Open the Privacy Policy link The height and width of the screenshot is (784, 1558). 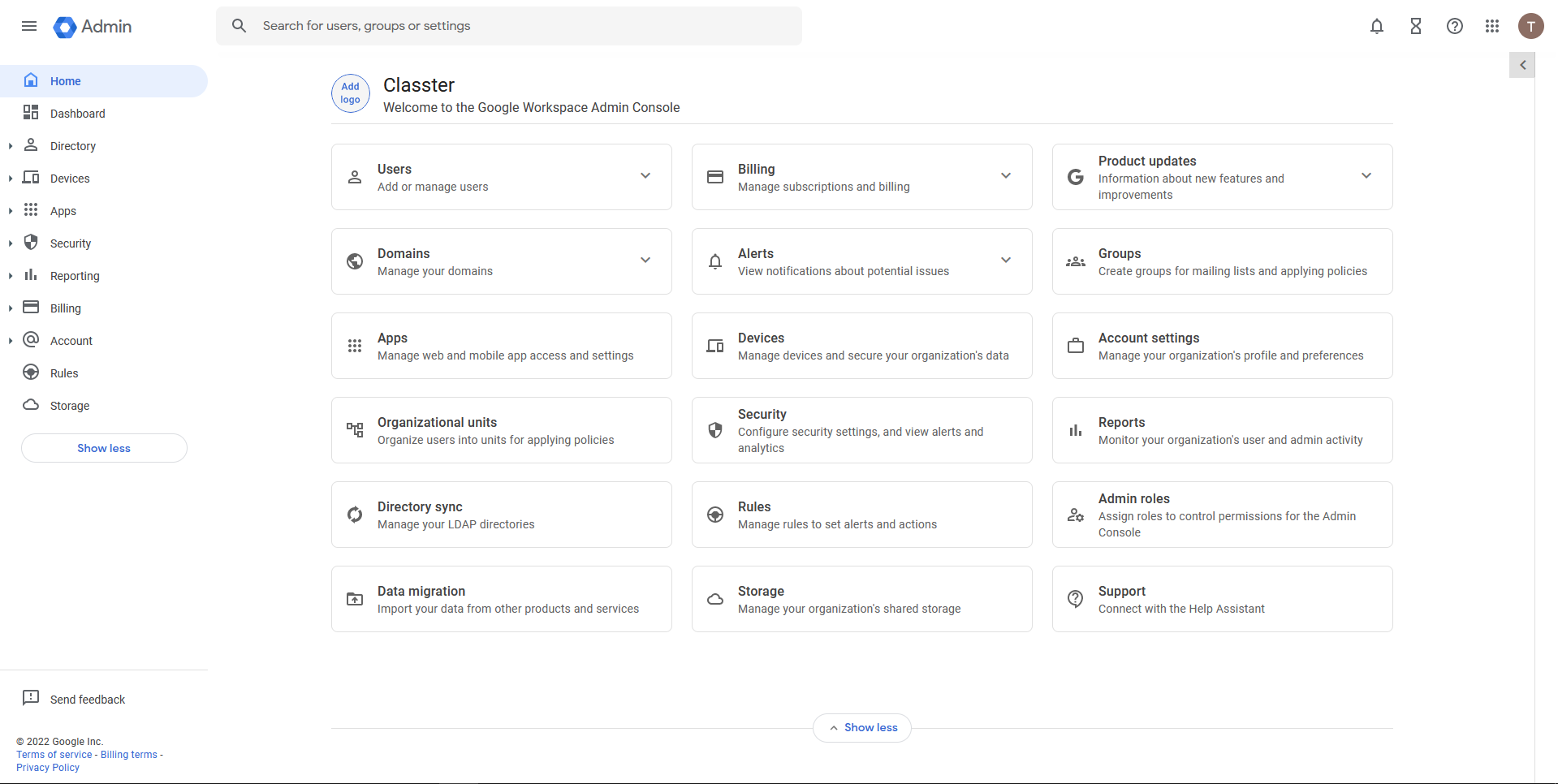[48, 768]
